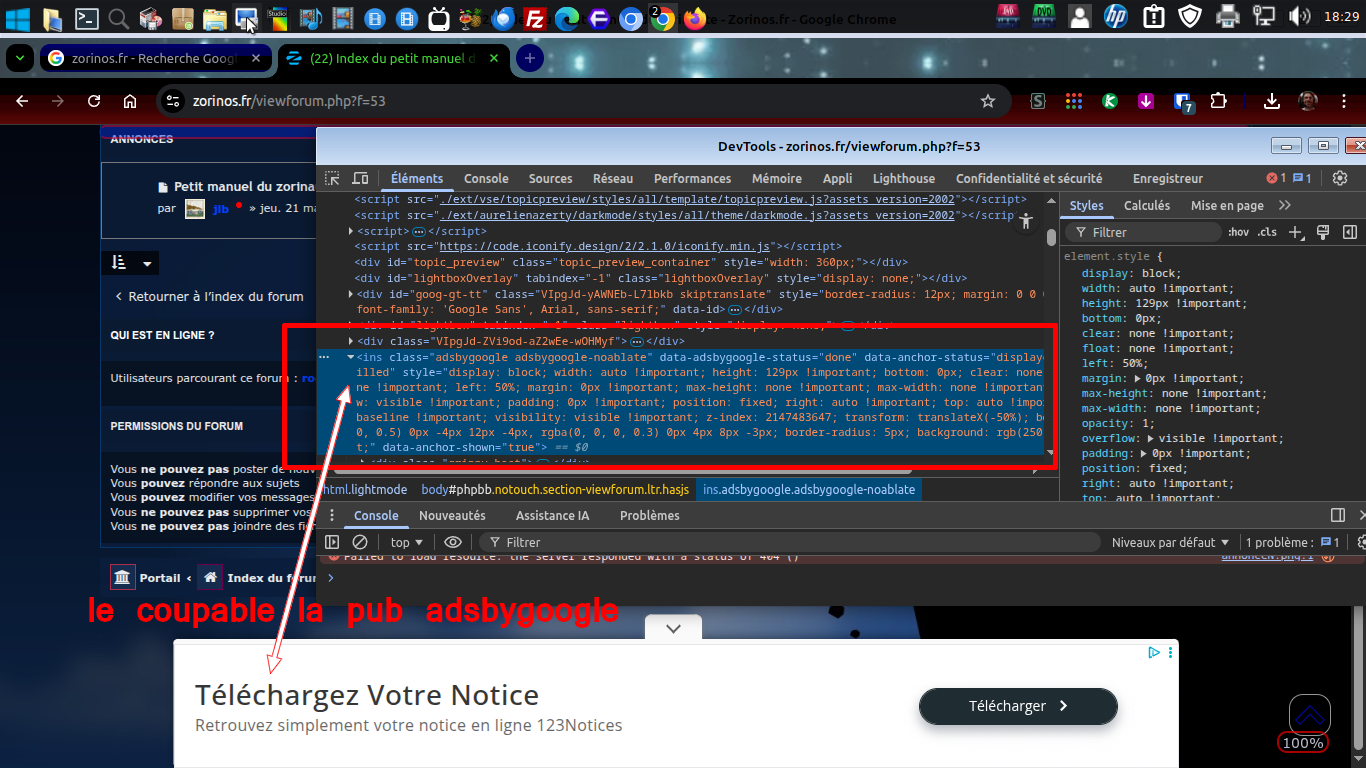1366x768 pixels.
Task: Click the Télécharger button in the ad
Action: point(1017,706)
